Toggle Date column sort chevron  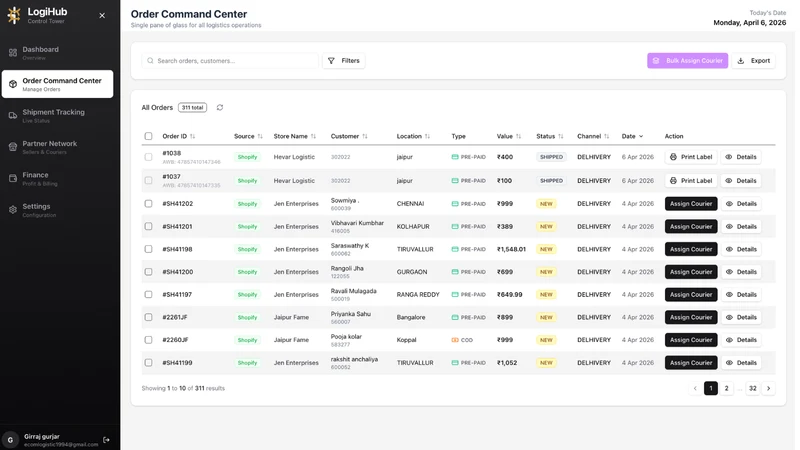coord(641,136)
